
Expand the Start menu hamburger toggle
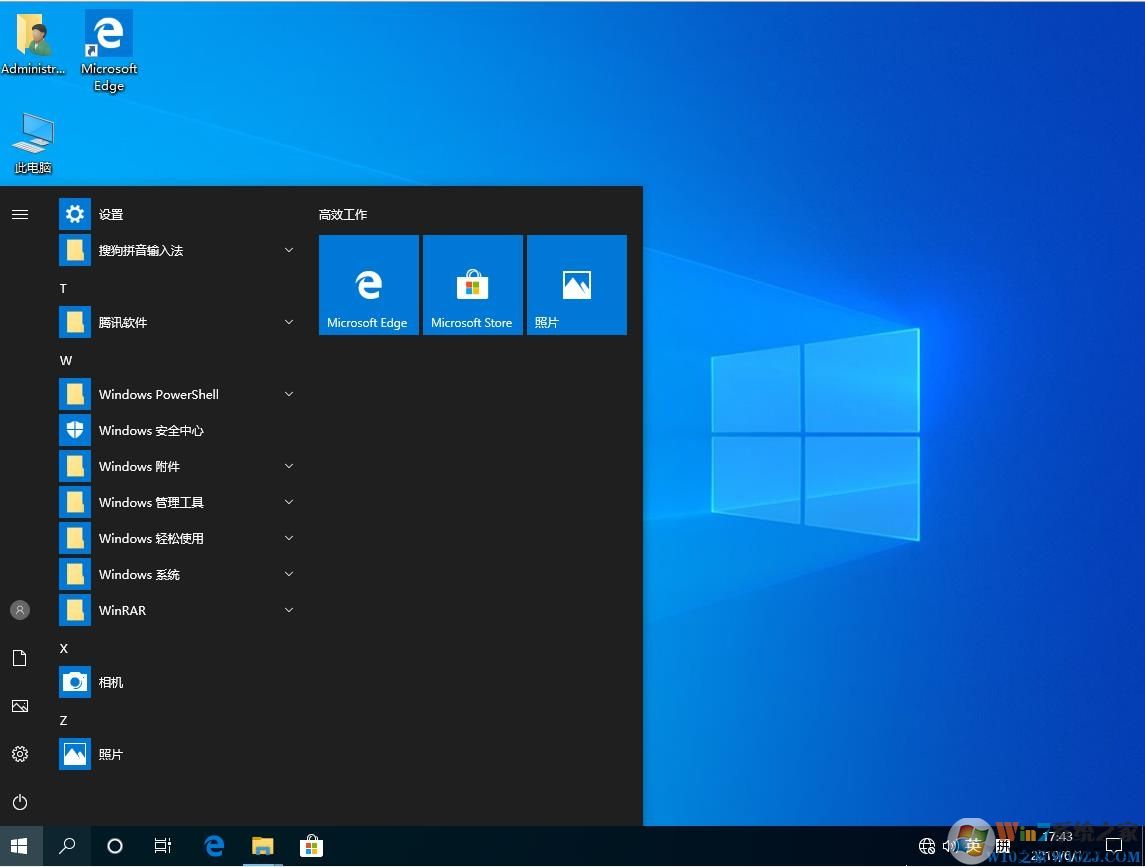[x=20, y=214]
